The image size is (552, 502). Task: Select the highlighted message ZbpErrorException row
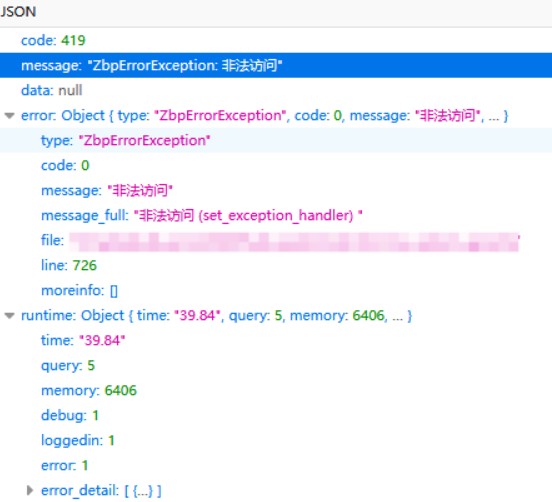click(x=276, y=65)
